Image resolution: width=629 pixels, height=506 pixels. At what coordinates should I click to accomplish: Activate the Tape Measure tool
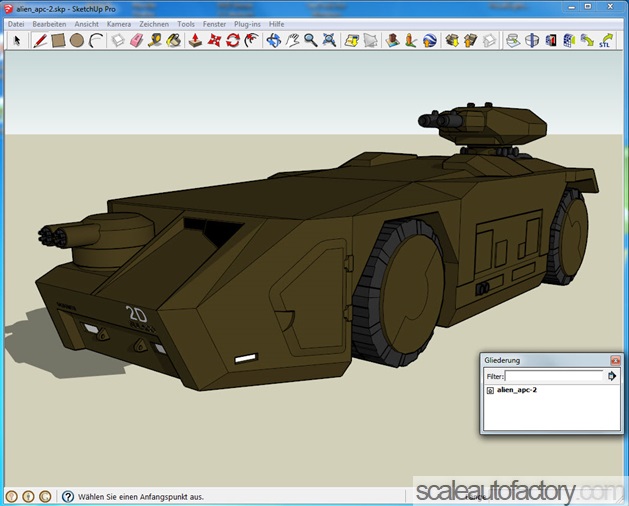(155, 41)
